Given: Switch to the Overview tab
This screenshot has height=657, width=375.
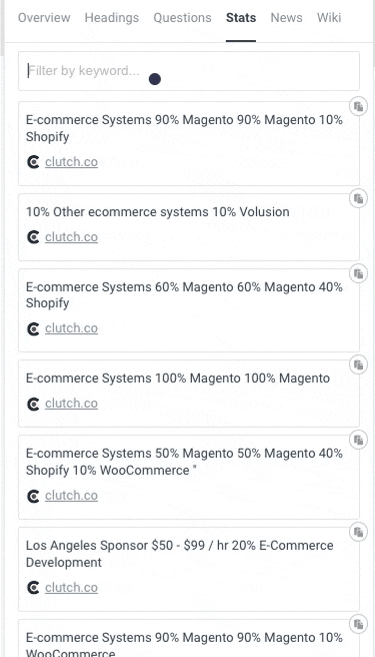Looking at the screenshot, I should [x=44, y=18].
